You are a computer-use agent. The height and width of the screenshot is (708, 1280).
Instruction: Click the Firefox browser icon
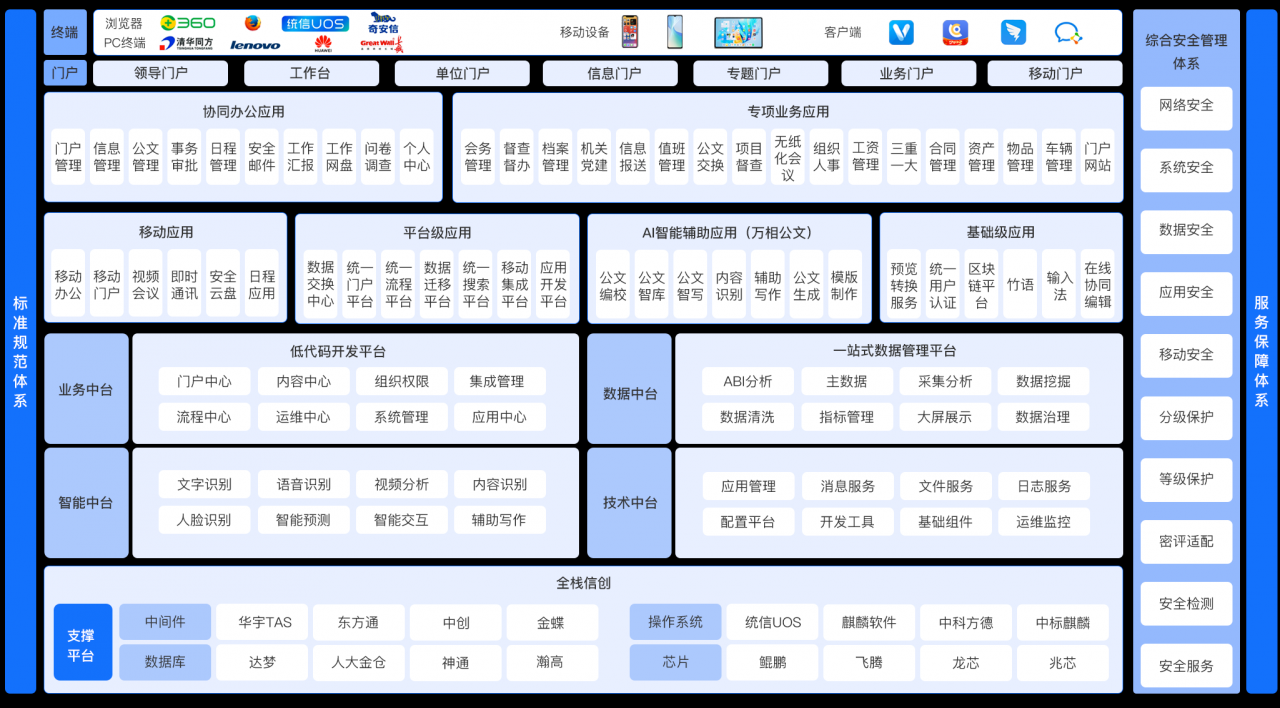point(253,23)
